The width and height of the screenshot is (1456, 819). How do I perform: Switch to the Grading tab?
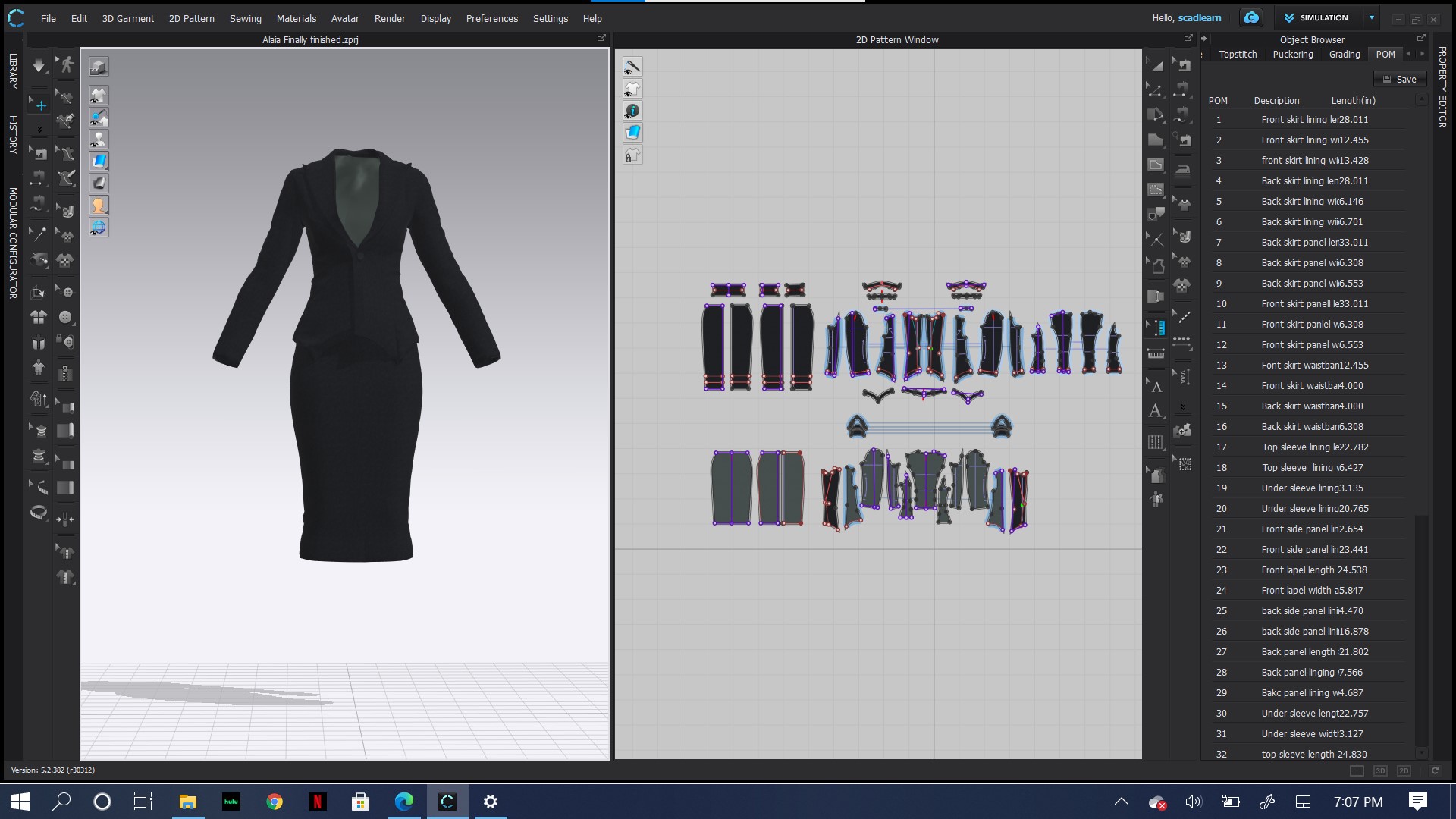(x=1344, y=55)
